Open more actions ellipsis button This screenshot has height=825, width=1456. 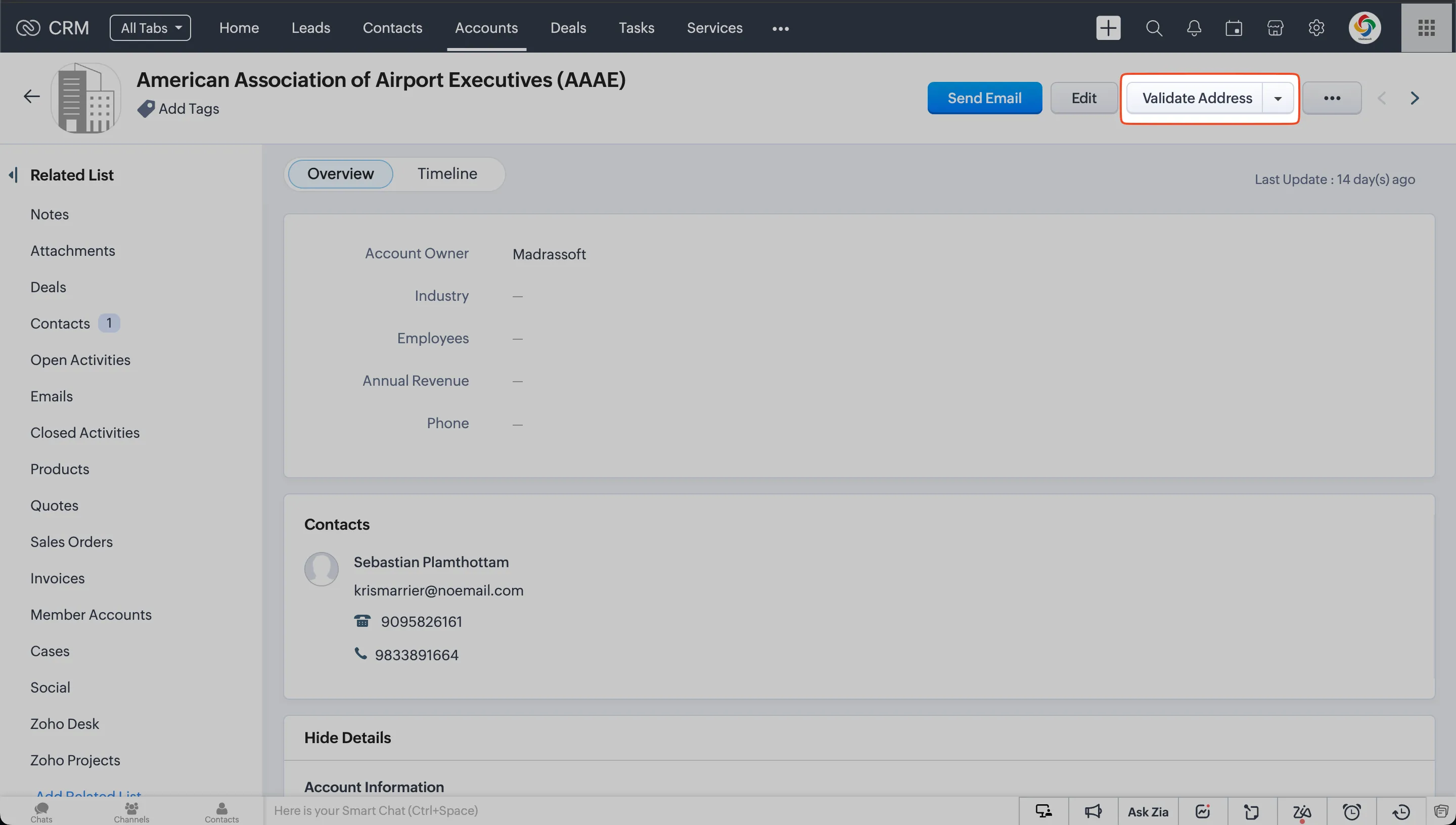[x=1331, y=98]
